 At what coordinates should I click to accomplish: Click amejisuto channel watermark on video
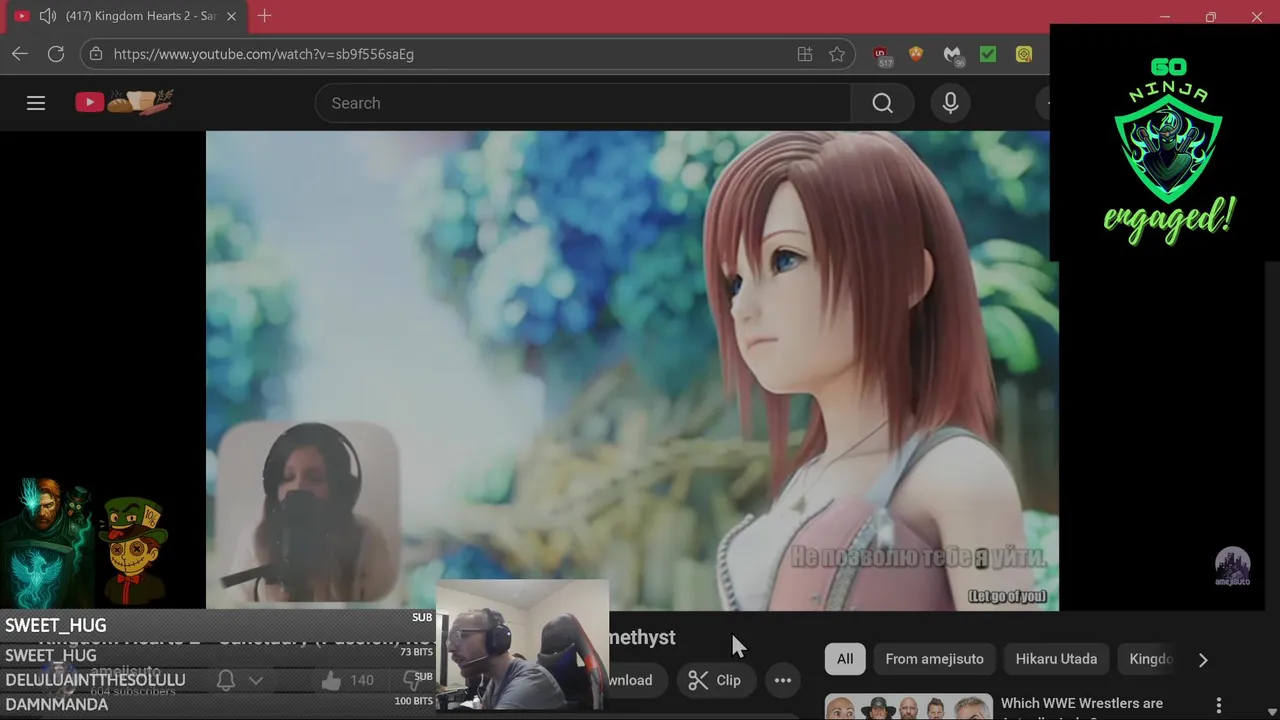1232,567
